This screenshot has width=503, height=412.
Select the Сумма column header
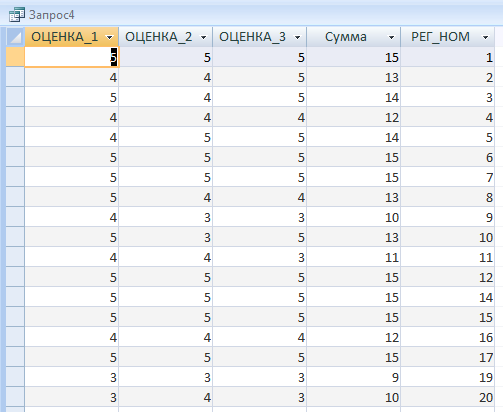tap(354, 37)
